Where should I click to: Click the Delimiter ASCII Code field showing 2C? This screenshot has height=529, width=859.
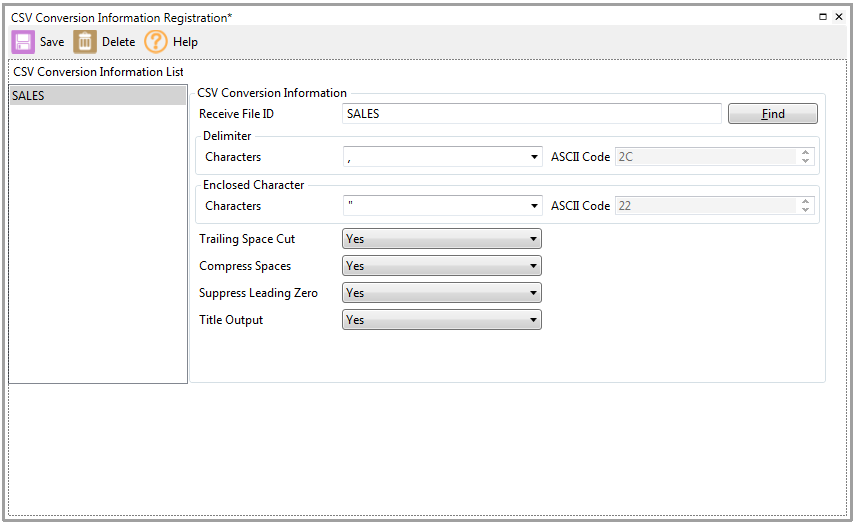click(x=705, y=157)
